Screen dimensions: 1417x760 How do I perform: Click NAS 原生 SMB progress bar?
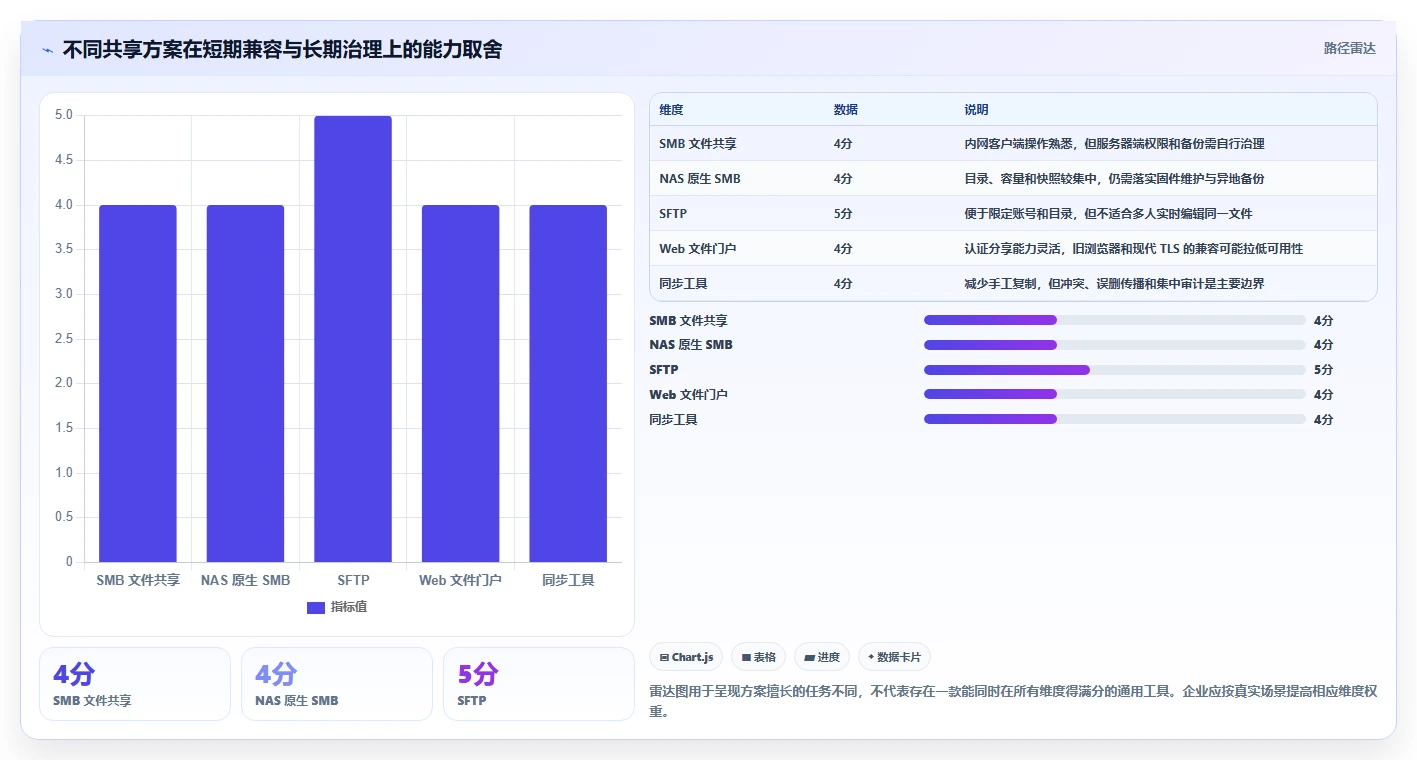pos(1115,345)
